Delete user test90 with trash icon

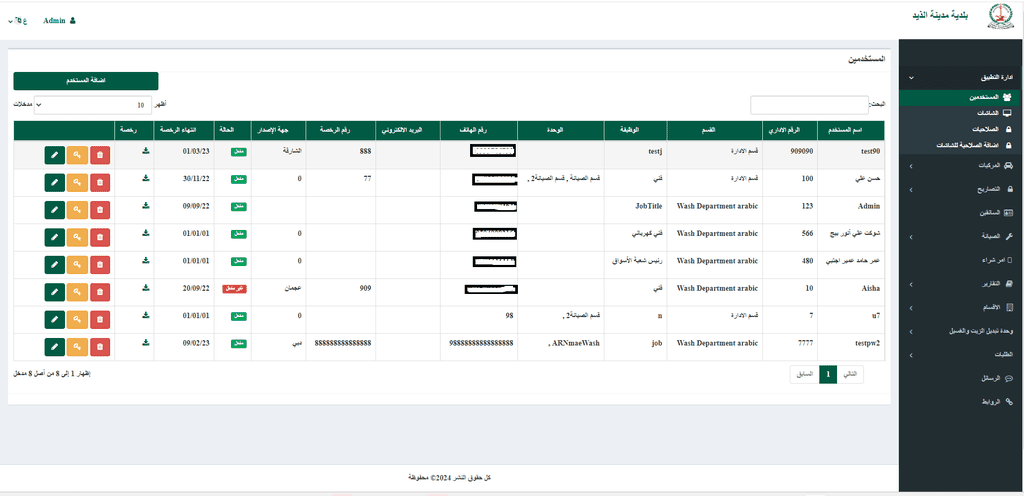point(100,155)
